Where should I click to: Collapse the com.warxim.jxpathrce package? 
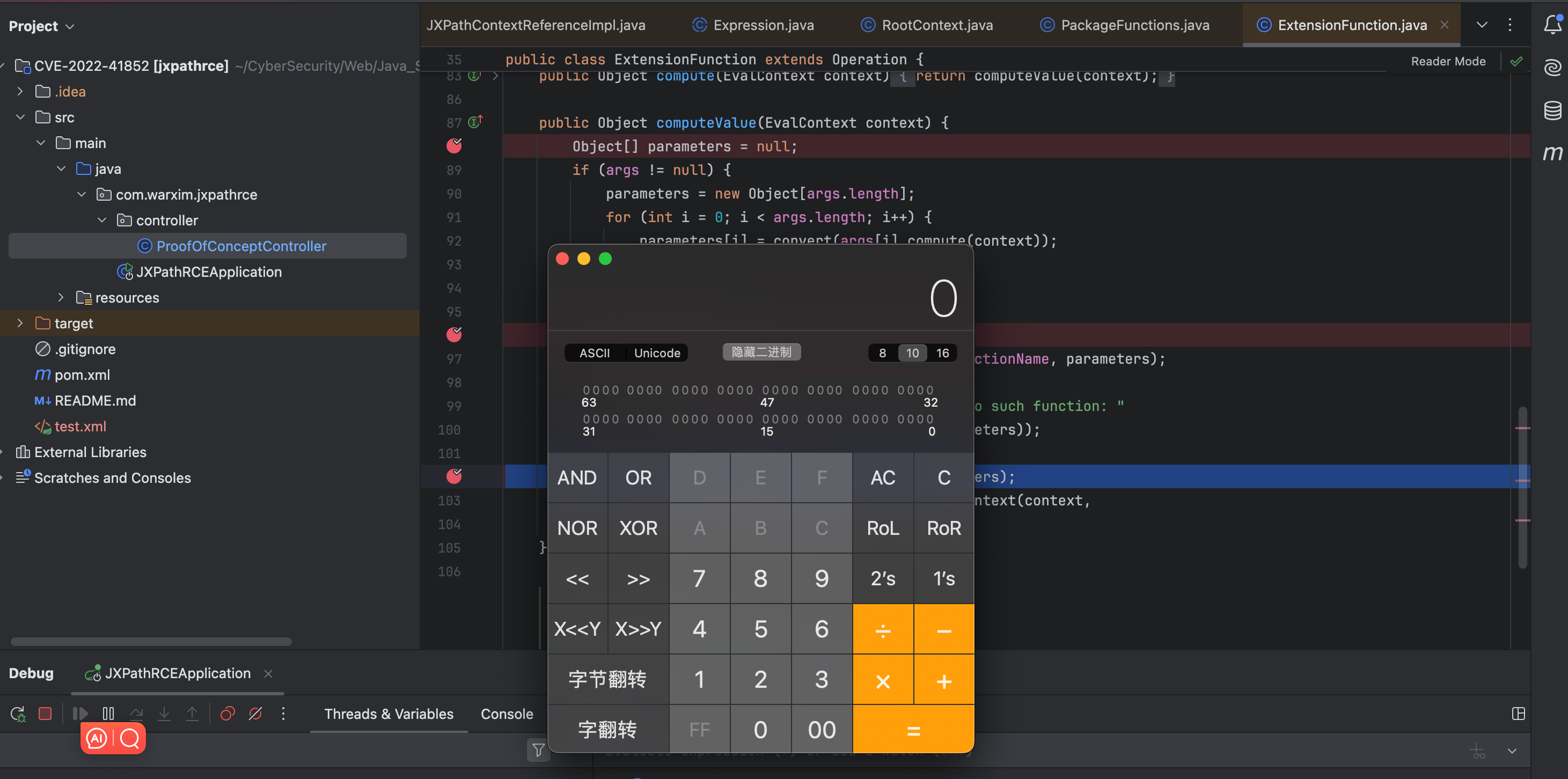point(82,194)
